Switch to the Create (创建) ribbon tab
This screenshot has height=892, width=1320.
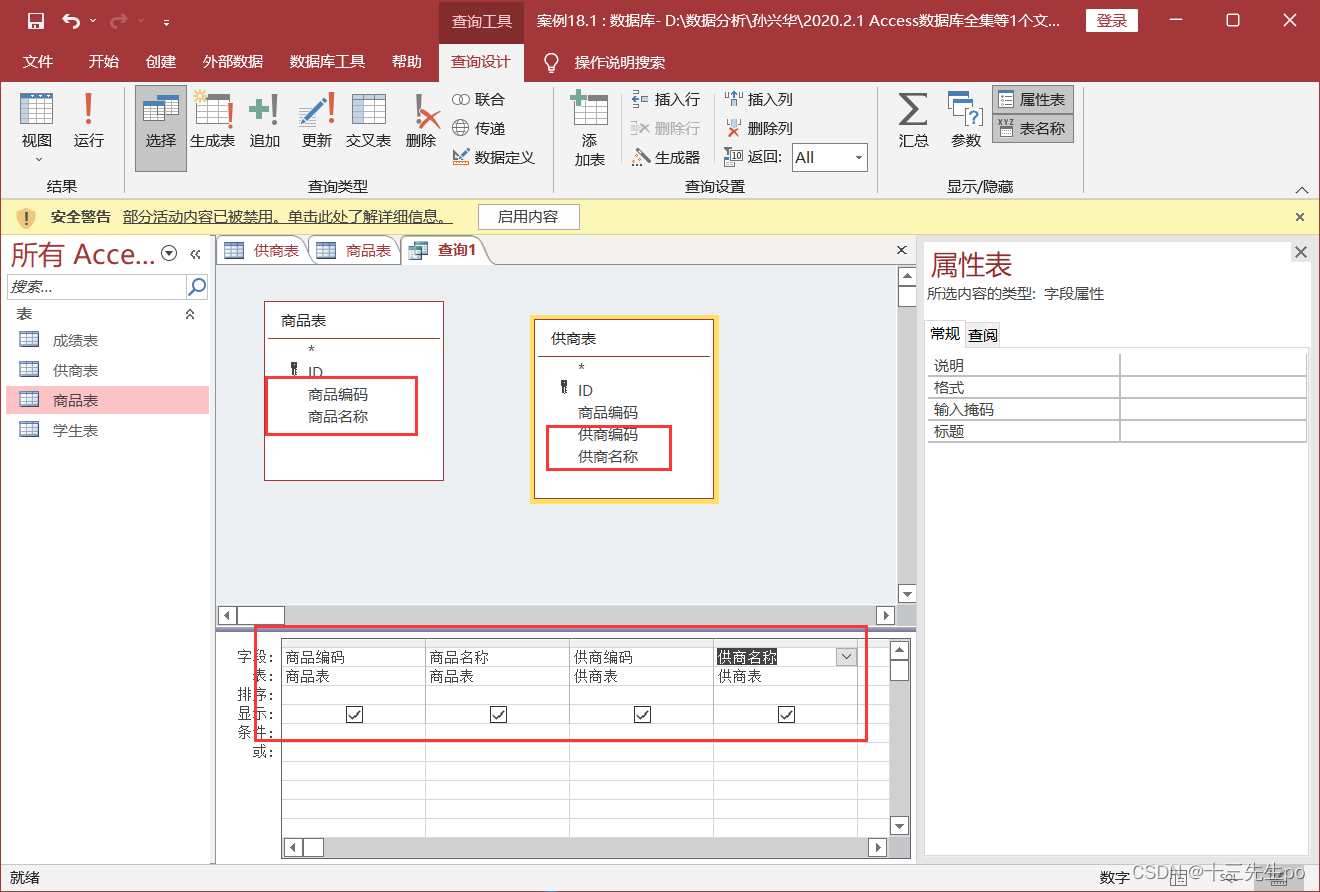pyautogui.click(x=161, y=62)
